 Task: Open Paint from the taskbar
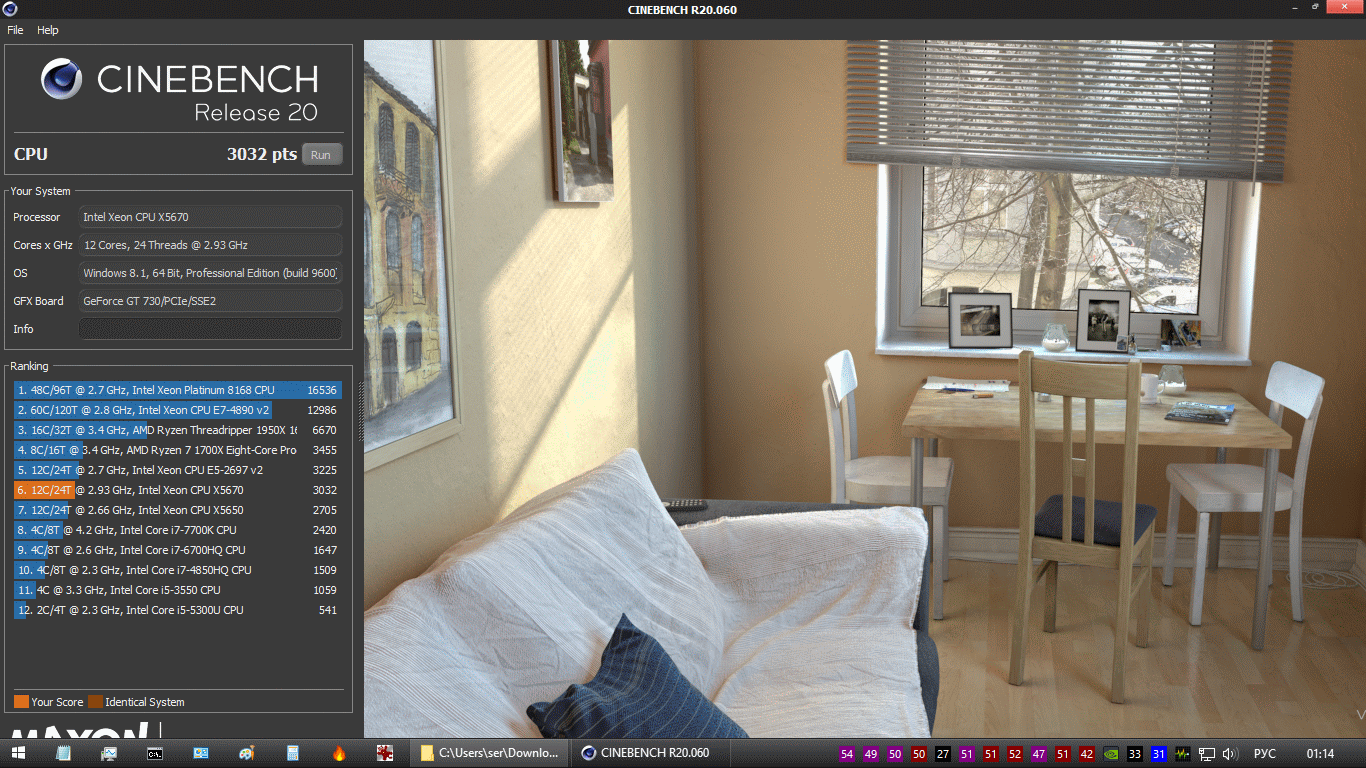pyautogui.click(x=247, y=753)
